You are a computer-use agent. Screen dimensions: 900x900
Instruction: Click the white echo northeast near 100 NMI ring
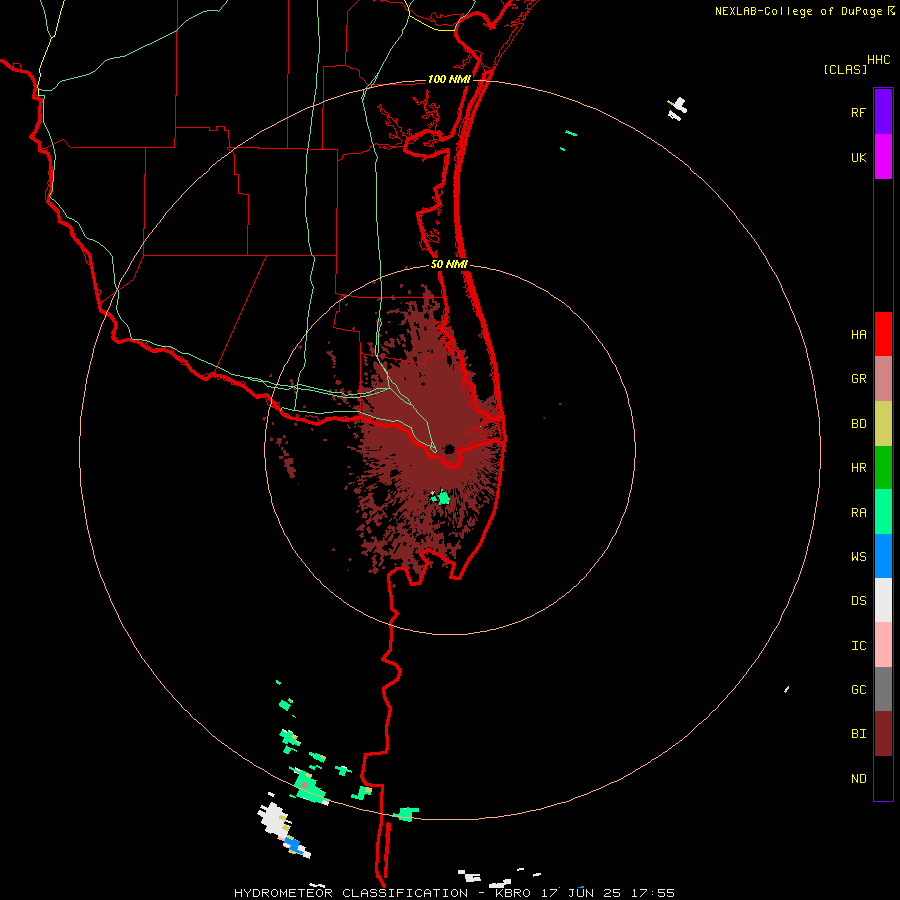(678, 108)
